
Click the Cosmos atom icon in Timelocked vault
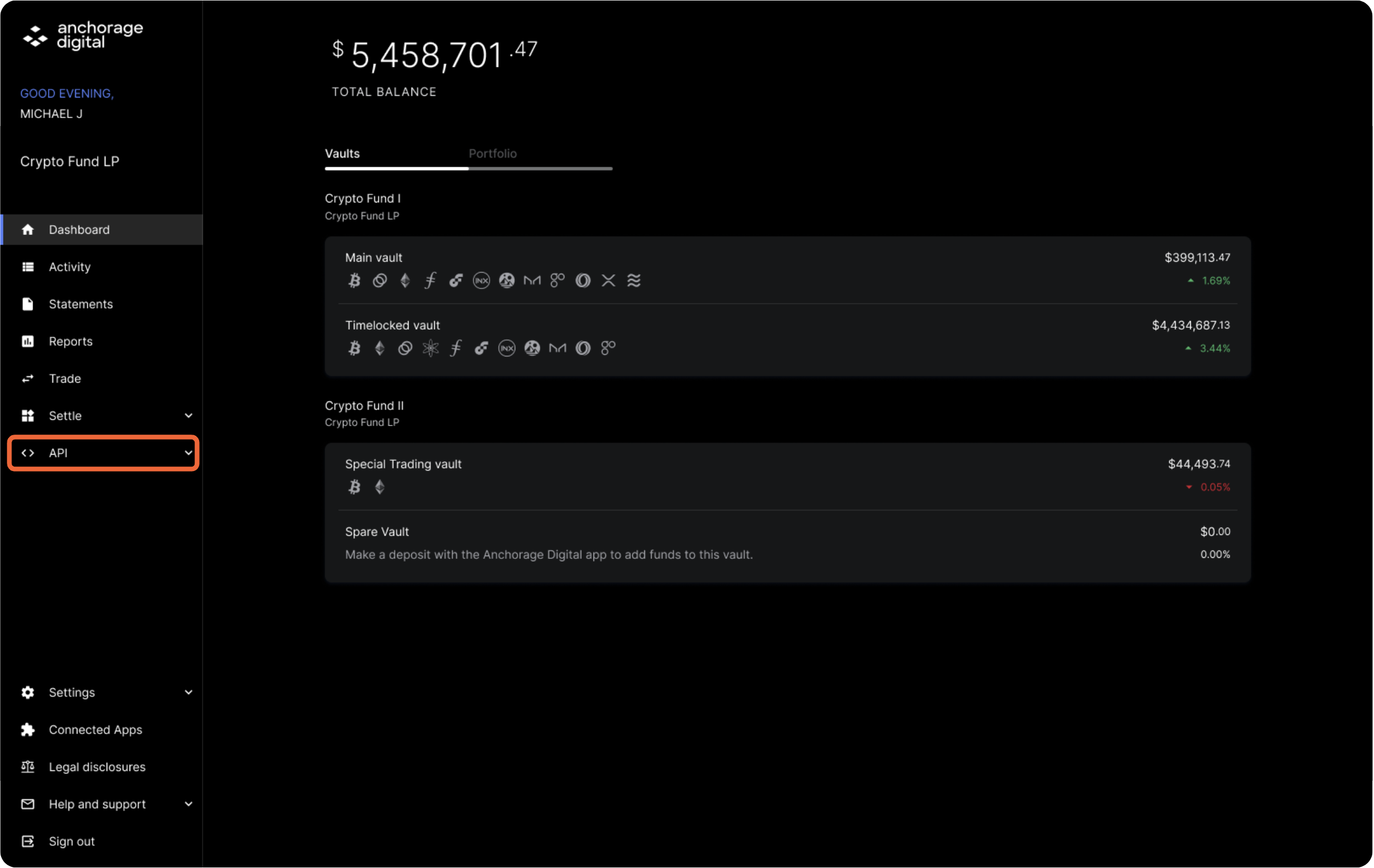tap(431, 348)
